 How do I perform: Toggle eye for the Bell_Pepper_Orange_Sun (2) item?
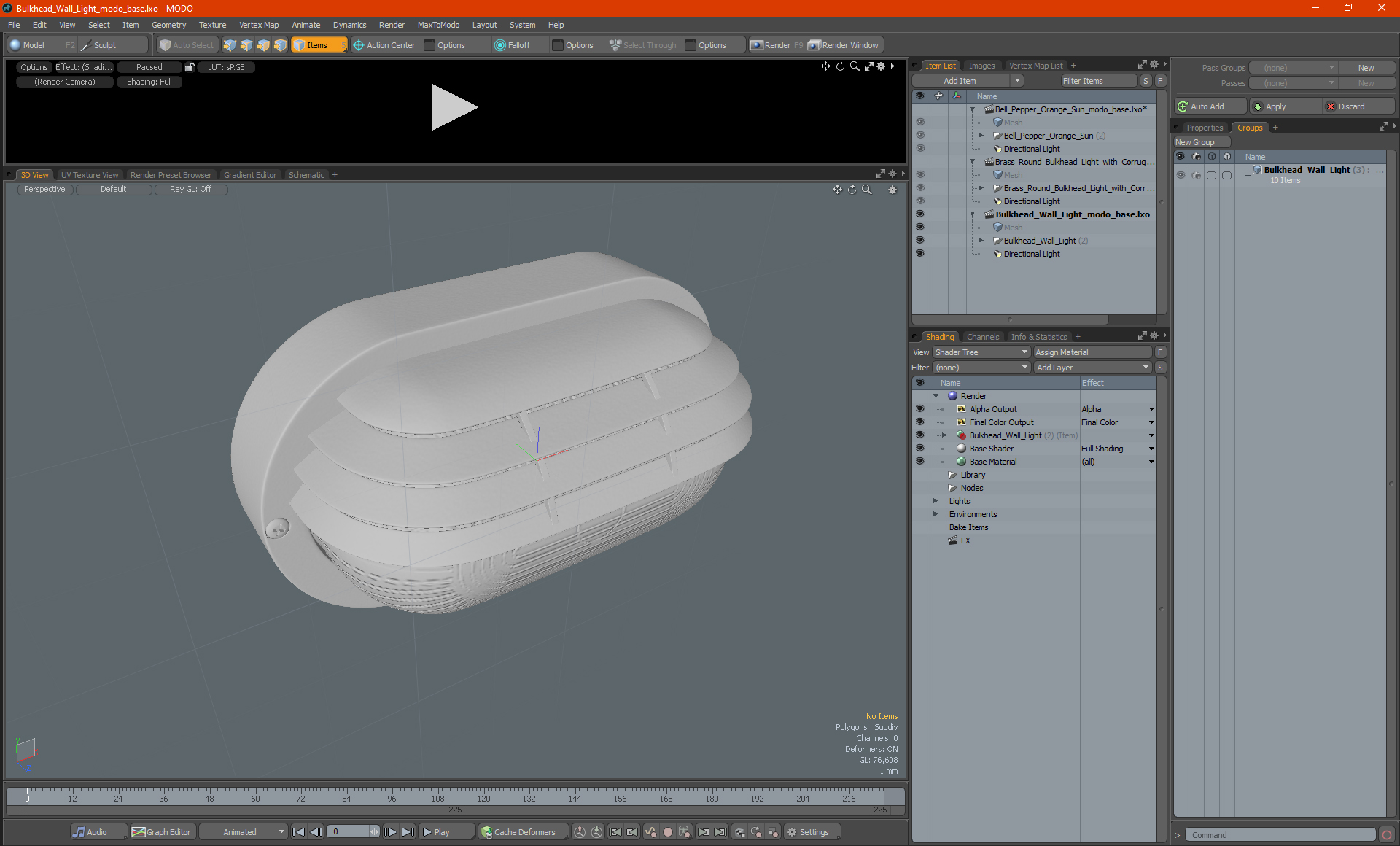(x=919, y=136)
